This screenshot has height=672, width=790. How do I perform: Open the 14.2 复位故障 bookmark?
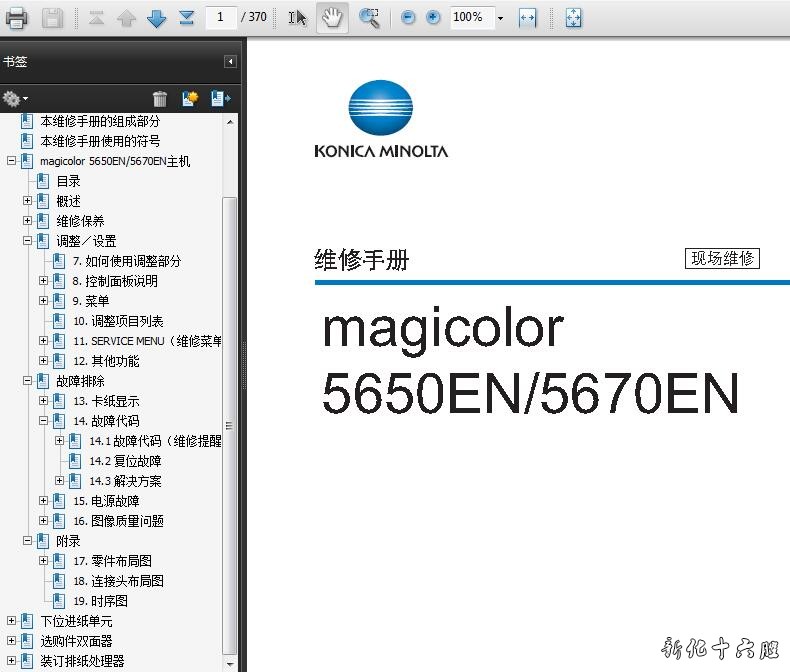(x=125, y=461)
